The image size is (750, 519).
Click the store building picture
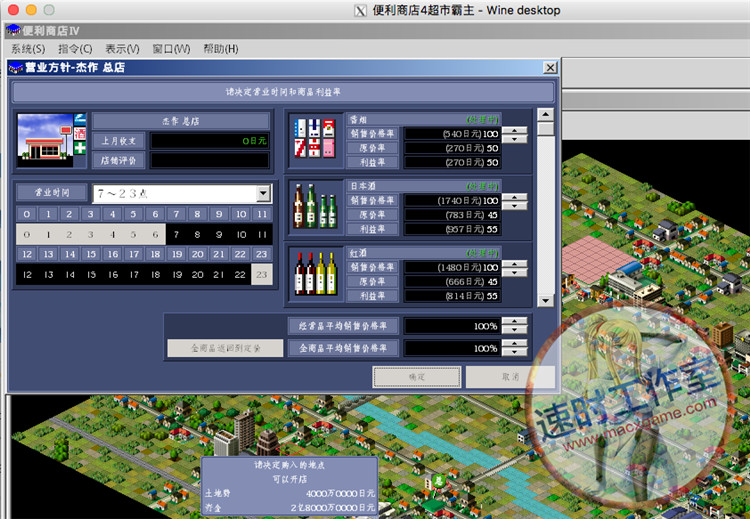(x=45, y=140)
